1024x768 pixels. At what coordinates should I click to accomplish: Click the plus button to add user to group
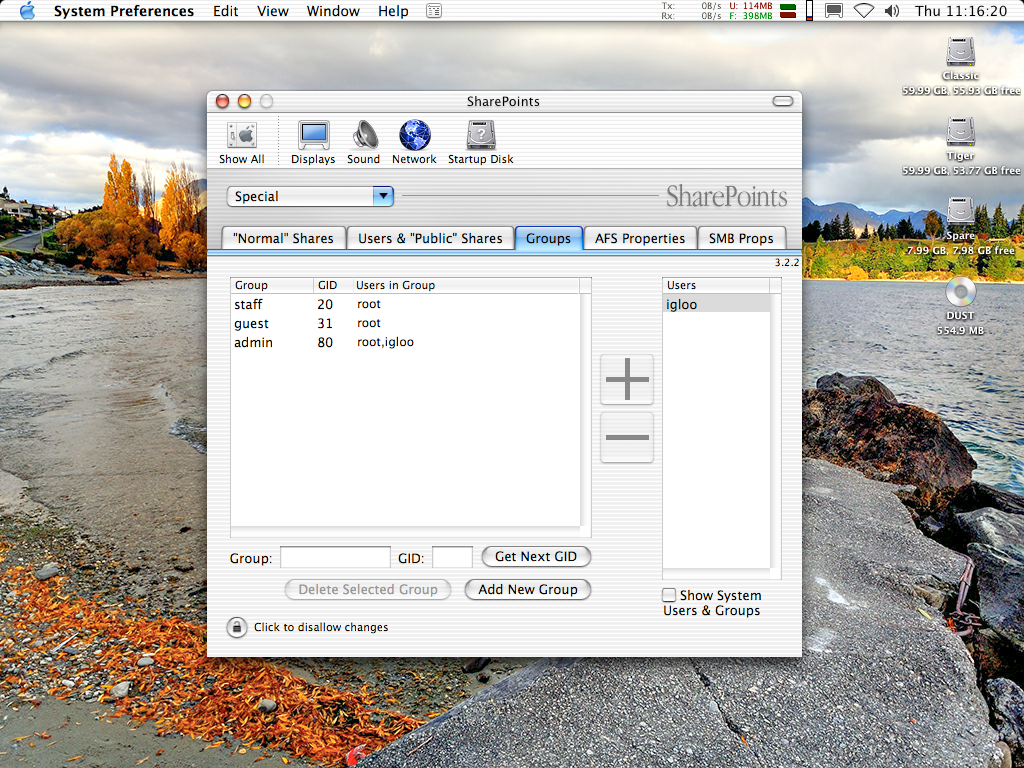627,379
